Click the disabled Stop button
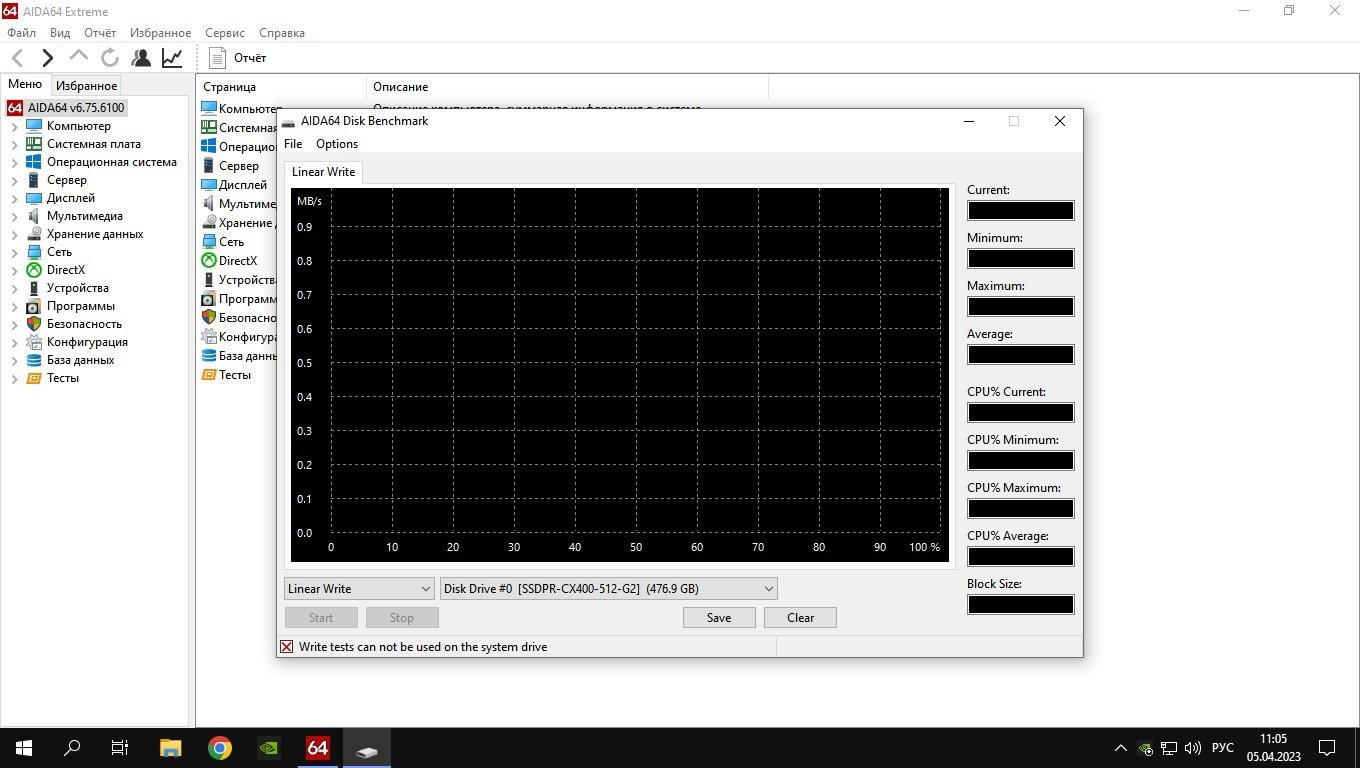This screenshot has width=1360, height=768. click(402, 618)
